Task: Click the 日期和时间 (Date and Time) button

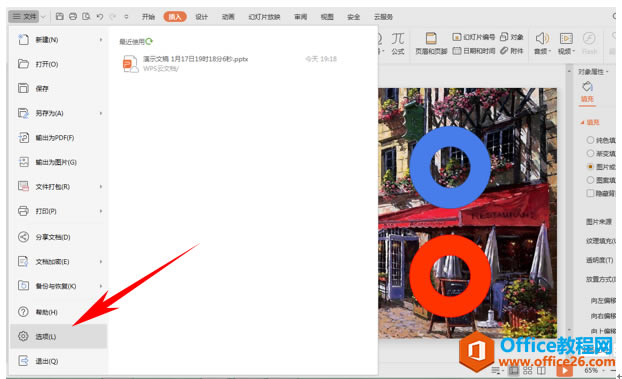Action: pyautogui.click(x=474, y=51)
